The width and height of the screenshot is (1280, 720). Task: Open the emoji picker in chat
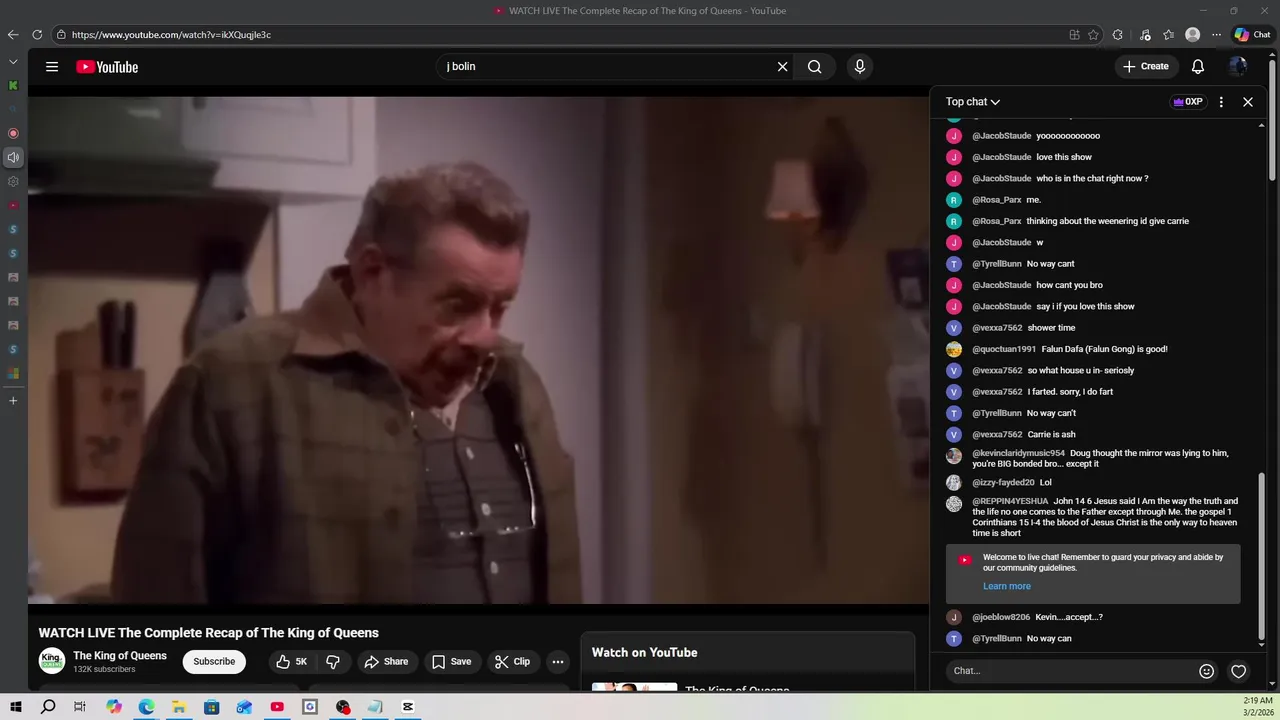[x=1207, y=671]
